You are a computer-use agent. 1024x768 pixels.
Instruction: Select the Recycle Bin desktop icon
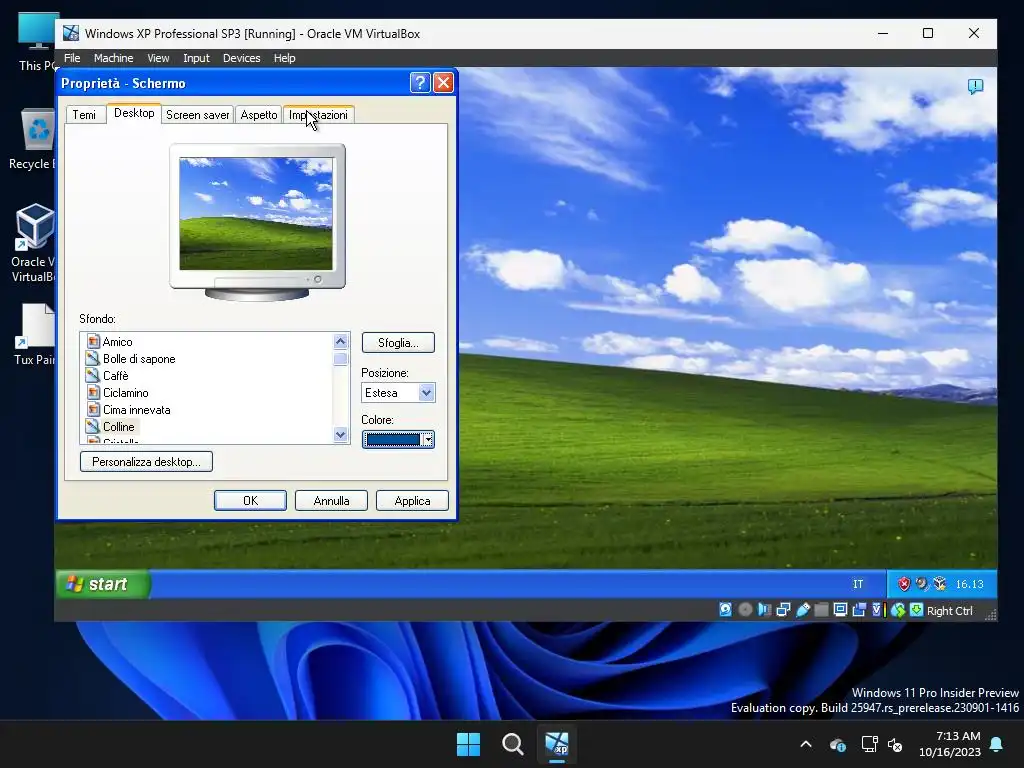(x=34, y=139)
